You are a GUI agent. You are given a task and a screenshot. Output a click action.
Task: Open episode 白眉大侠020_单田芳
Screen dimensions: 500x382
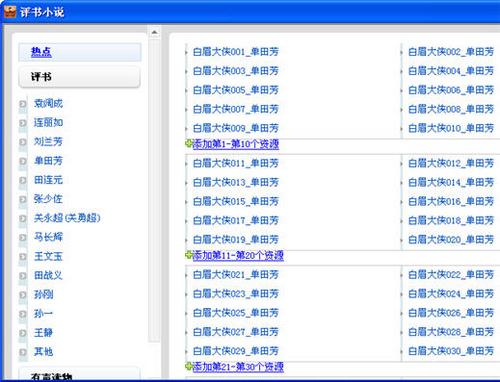pos(451,240)
